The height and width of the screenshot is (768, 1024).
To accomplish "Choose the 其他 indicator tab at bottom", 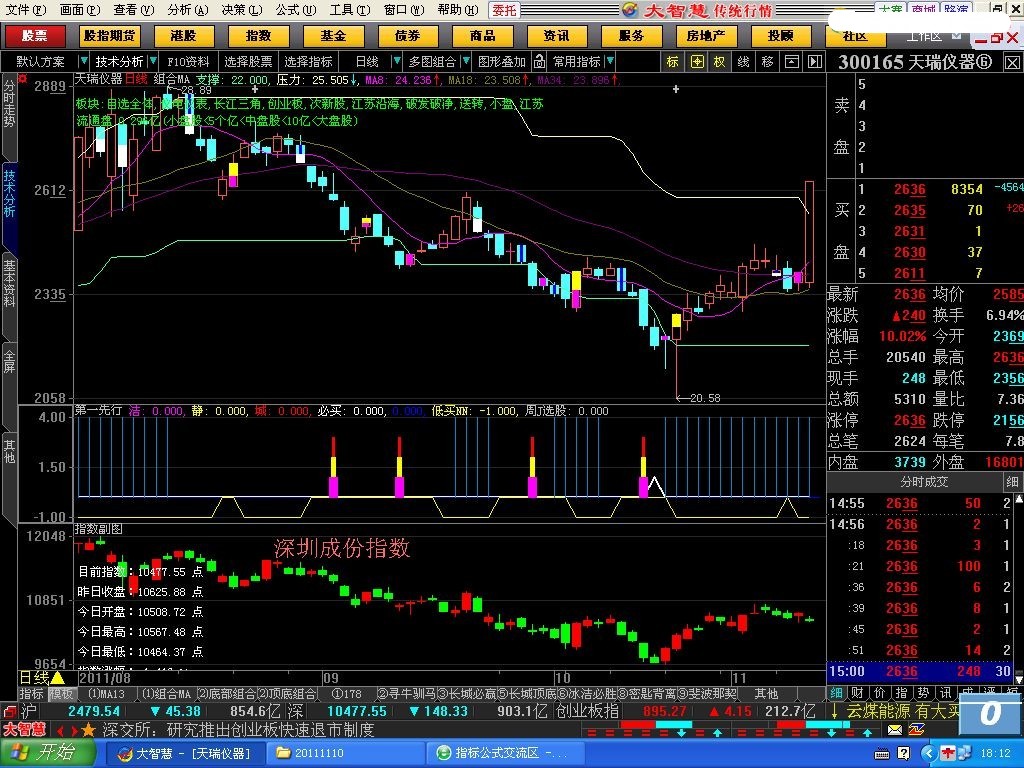I will pos(766,694).
